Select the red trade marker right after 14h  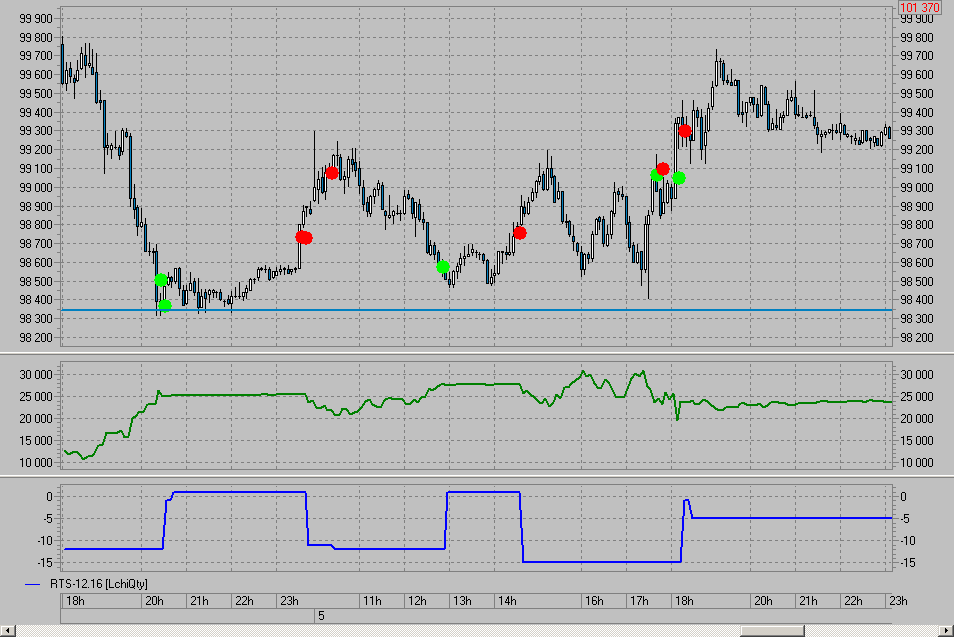tap(519, 233)
